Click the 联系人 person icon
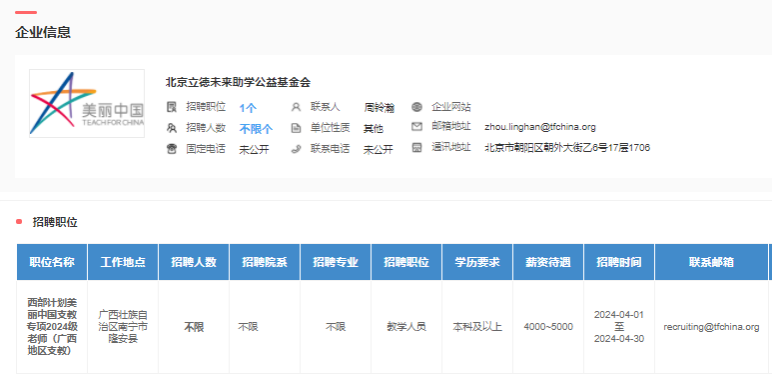The image size is (772, 377). tap(296, 107)
